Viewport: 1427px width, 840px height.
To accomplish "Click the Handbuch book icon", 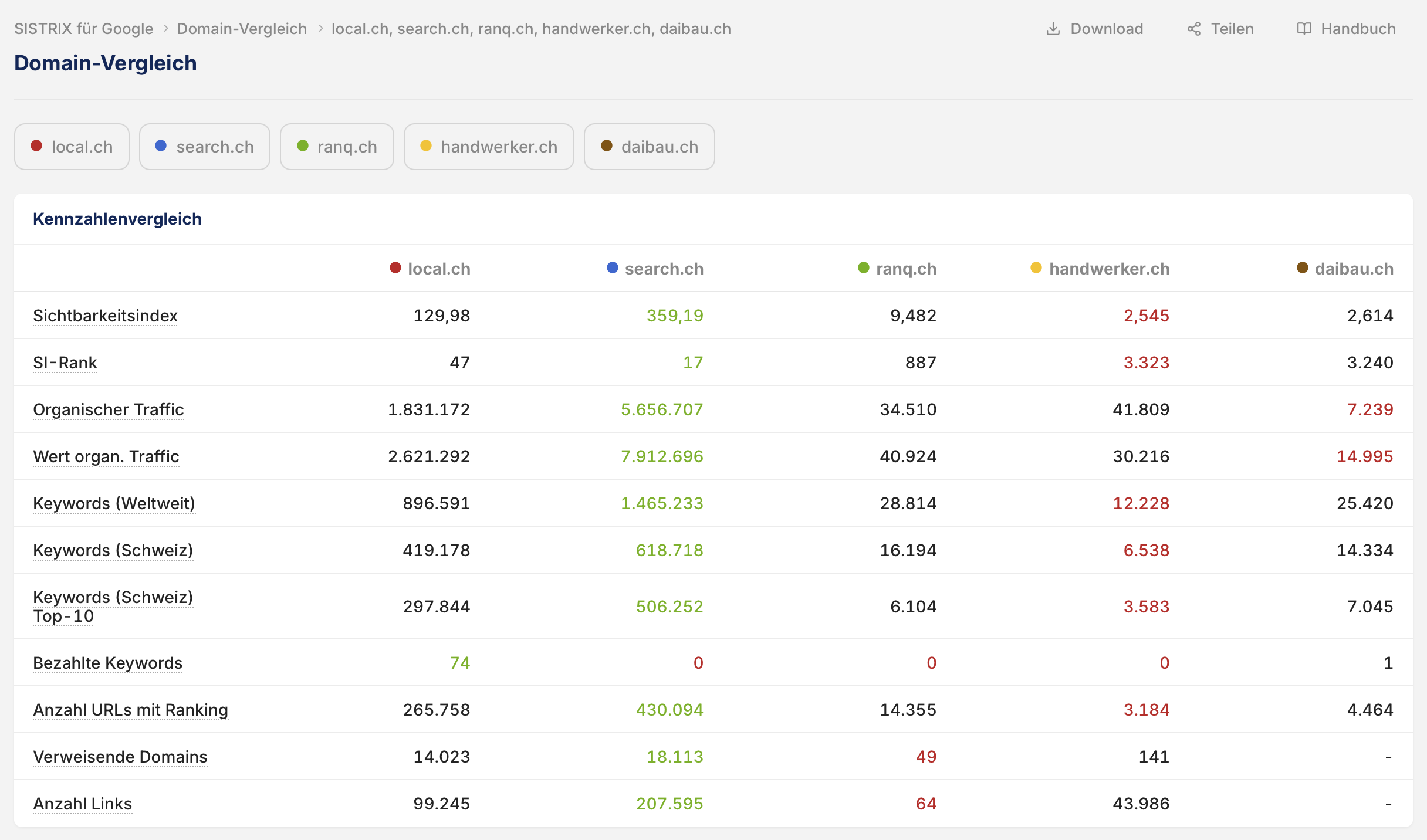I will tap(1304, 29).
